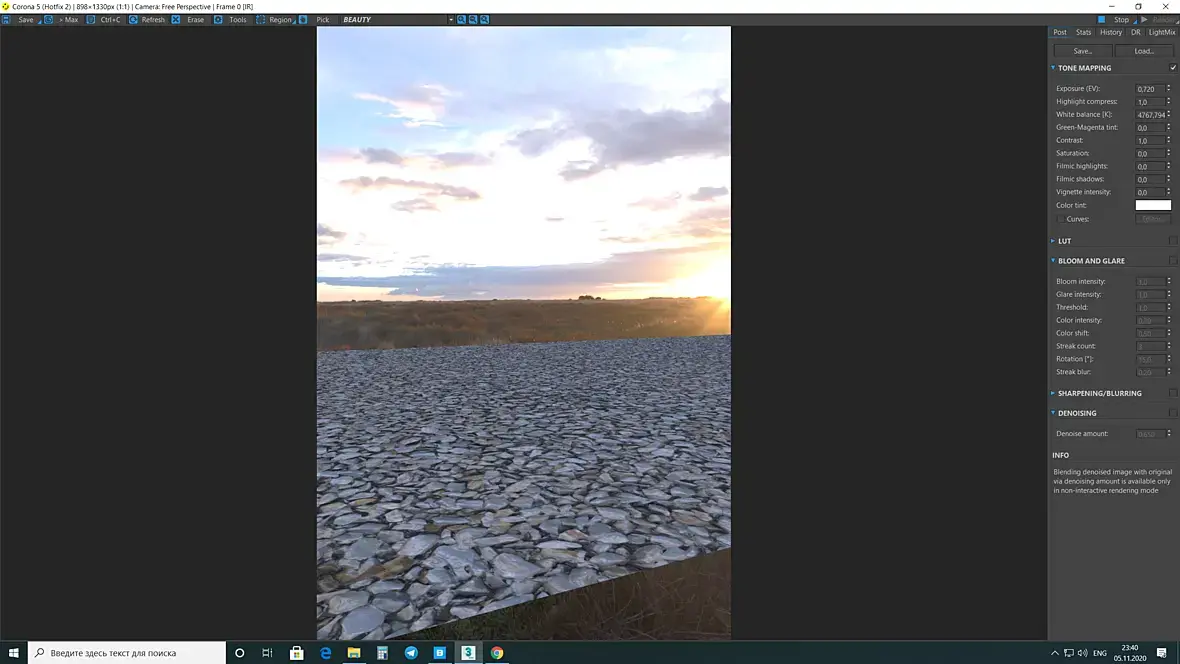Click the Highlight compress value field
The height and width of the screenshot is (664, 1180).
tap(1150, 102)
